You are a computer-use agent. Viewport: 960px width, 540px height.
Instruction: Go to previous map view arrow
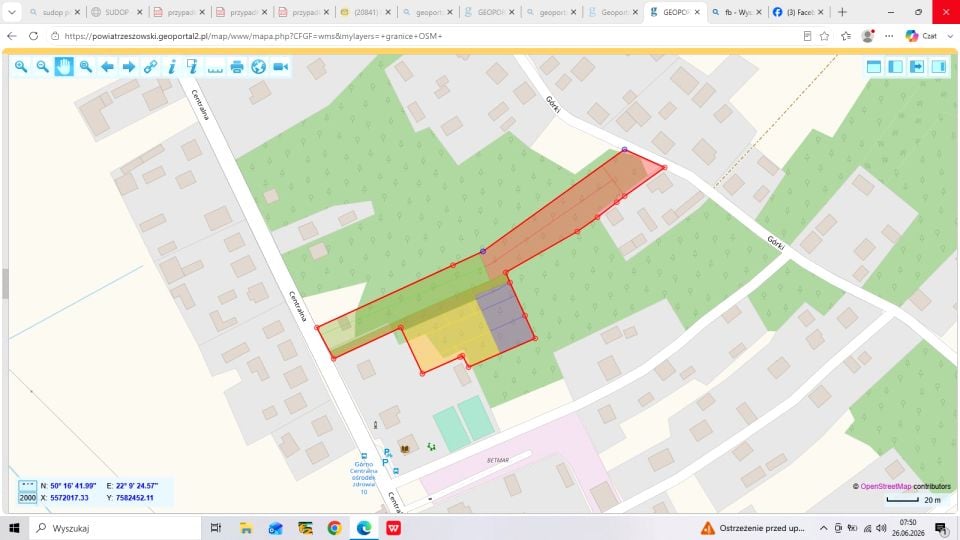(107, 66)
